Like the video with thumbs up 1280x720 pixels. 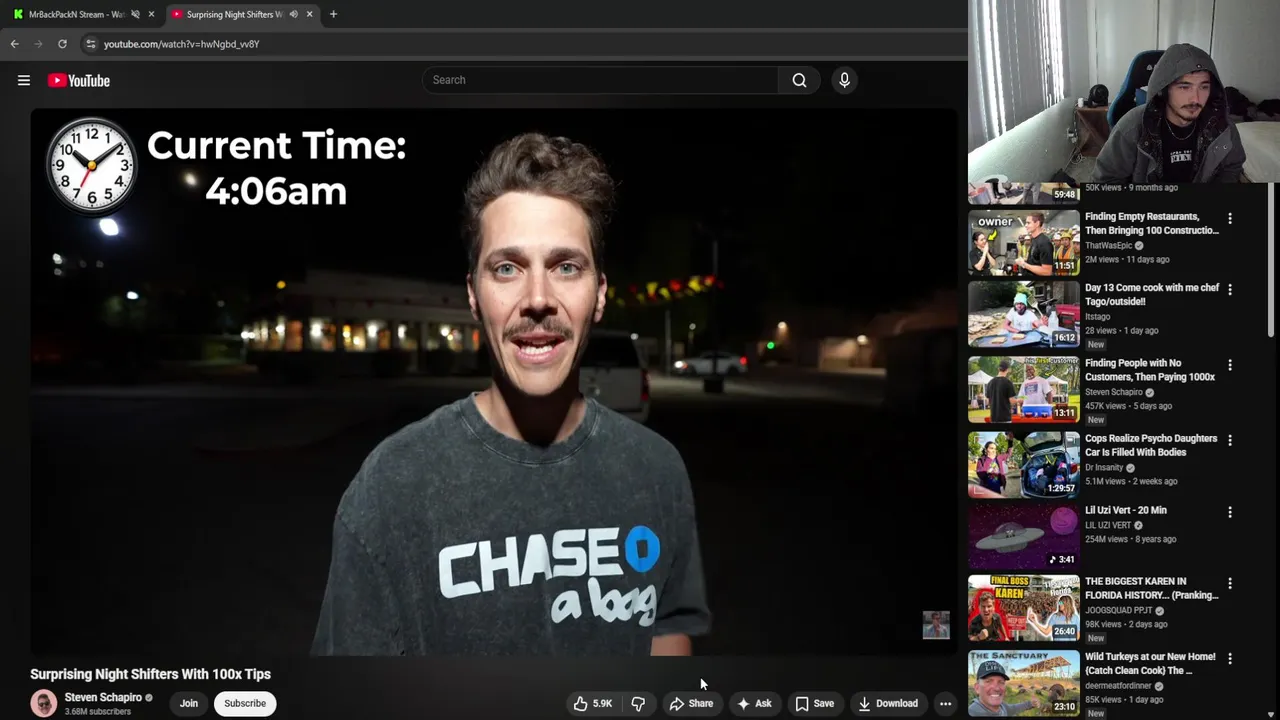(x=592, y=703)
